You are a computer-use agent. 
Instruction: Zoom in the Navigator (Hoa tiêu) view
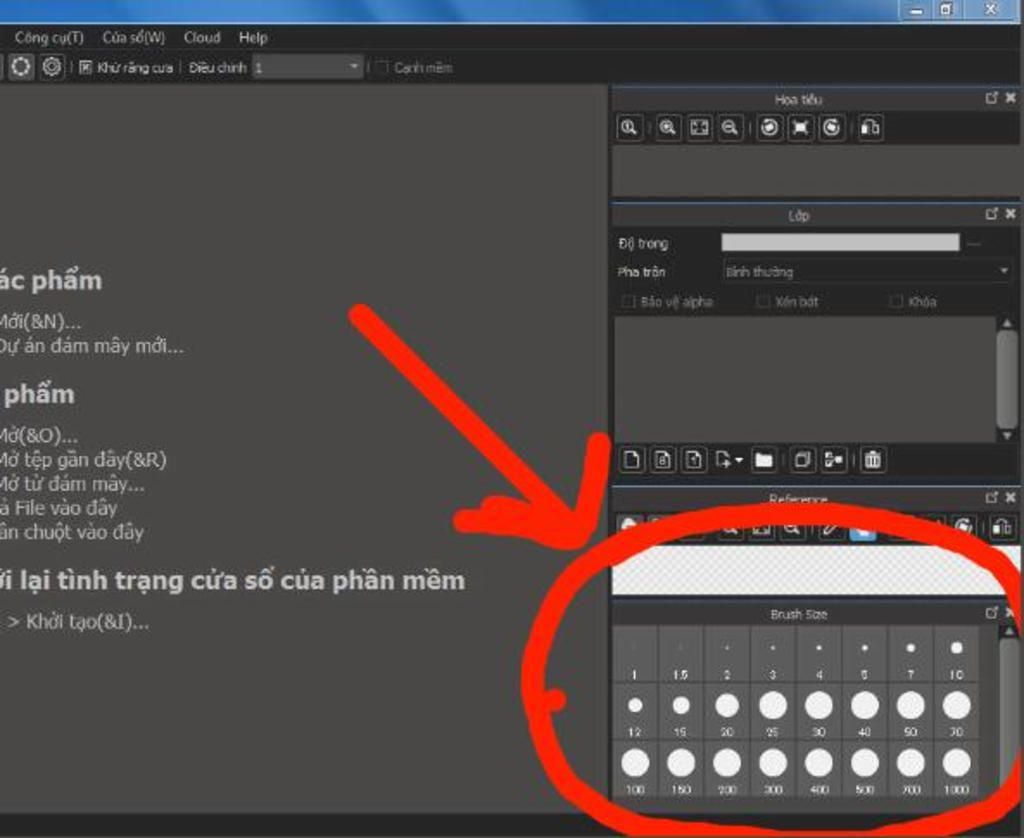point(667,128)
